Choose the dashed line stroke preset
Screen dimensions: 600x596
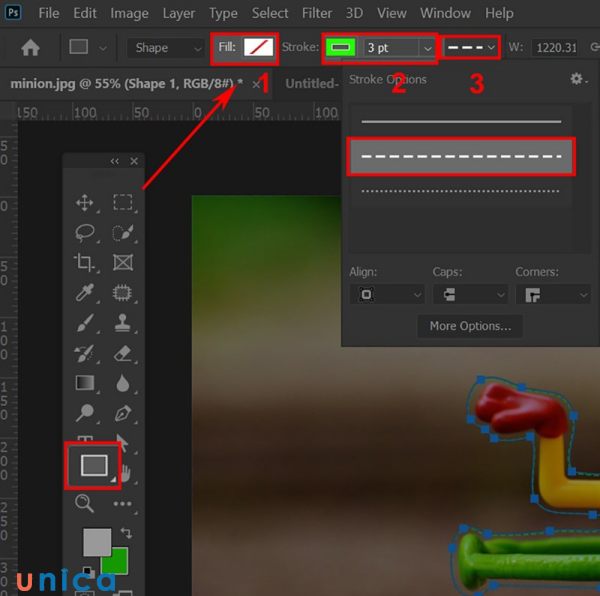pos(461,157)
